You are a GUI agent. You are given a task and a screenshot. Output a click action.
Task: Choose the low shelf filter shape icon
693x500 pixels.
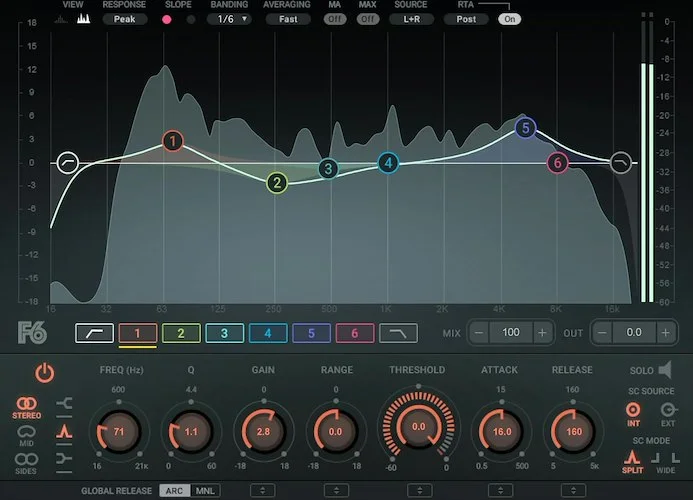point(67,403)
